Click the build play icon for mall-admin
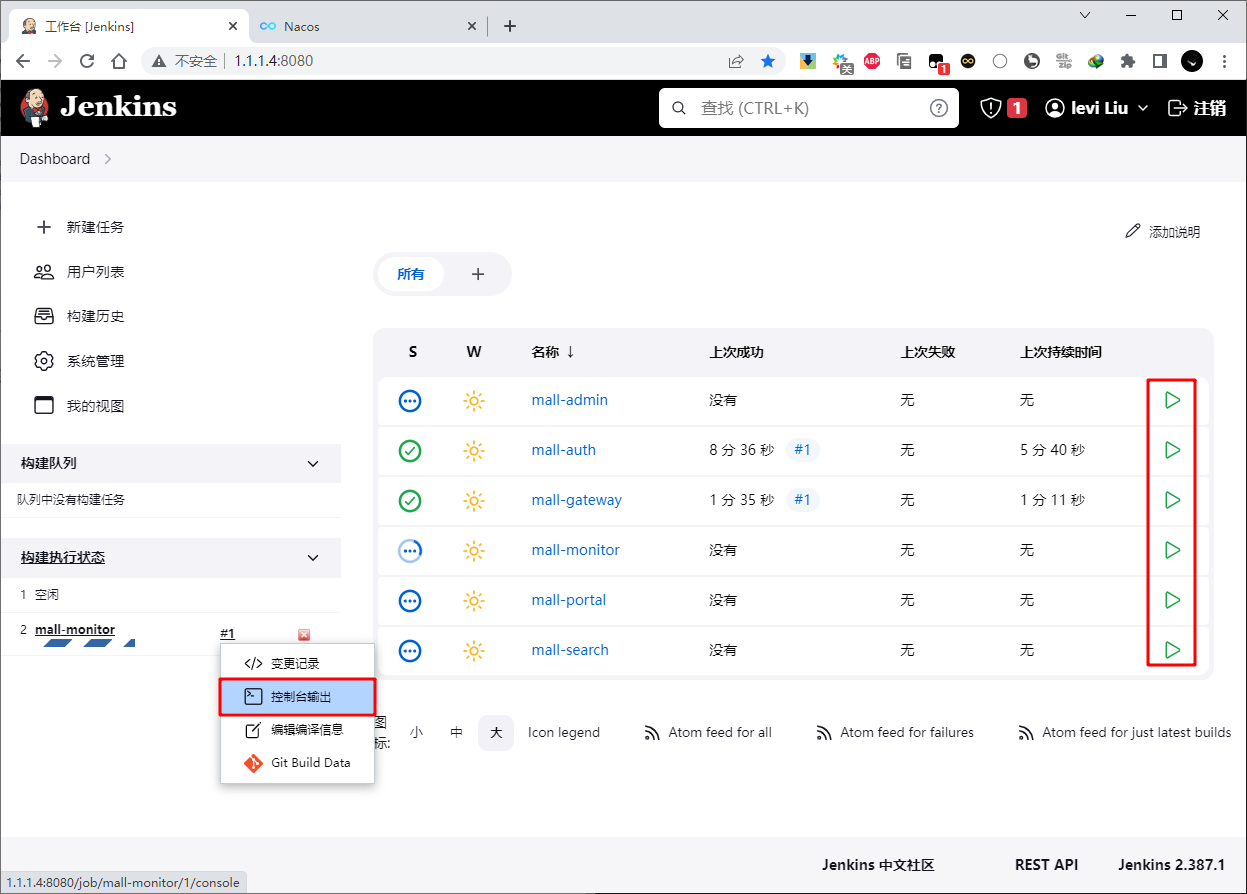Image resolution: width=1247 pixels, height=894 pixels. [x=1172, y=400]
